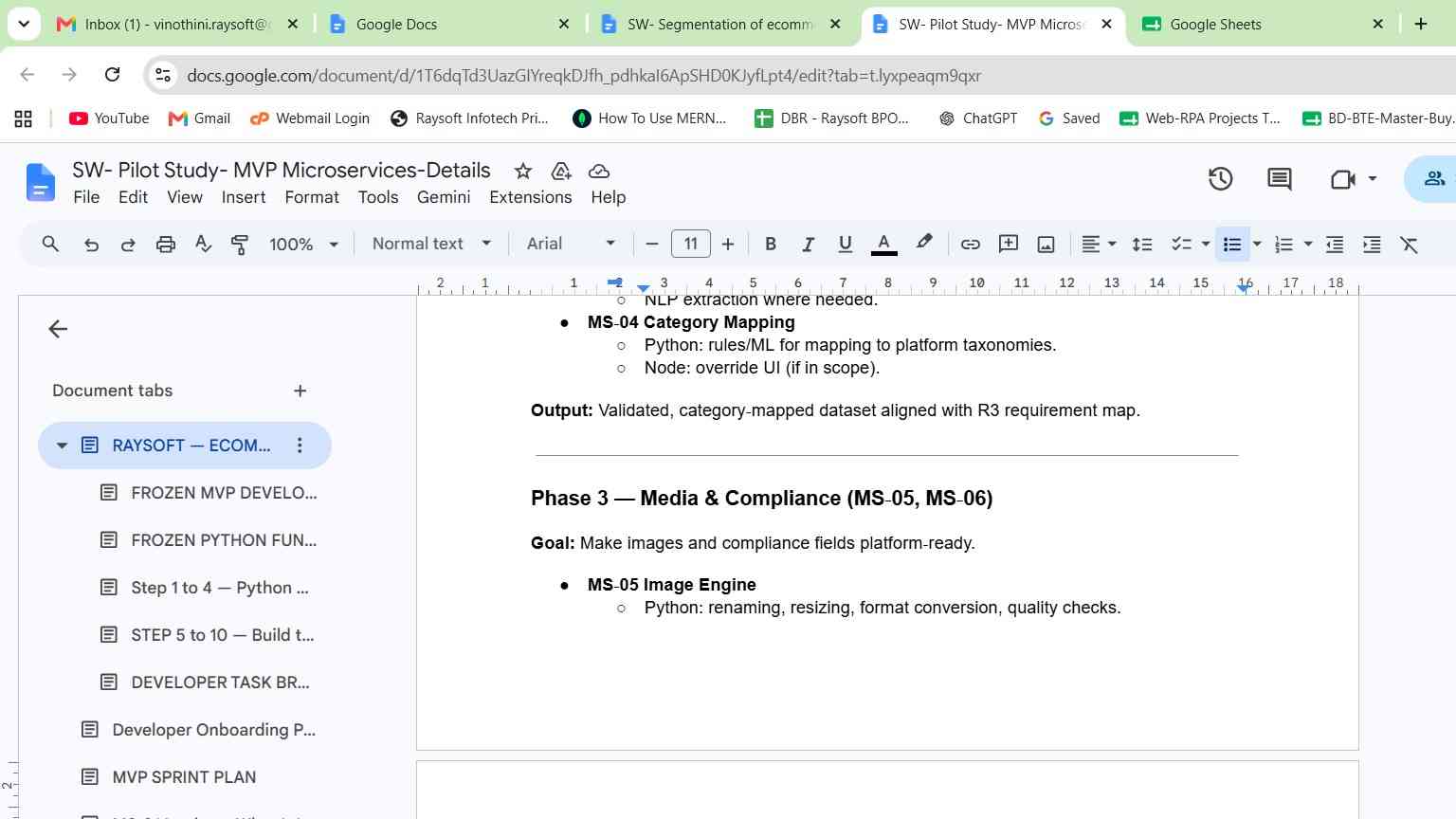Toggle the bulleted list button
The height and width of the screenshot is (819, 1456).
tap(1232, 245)
